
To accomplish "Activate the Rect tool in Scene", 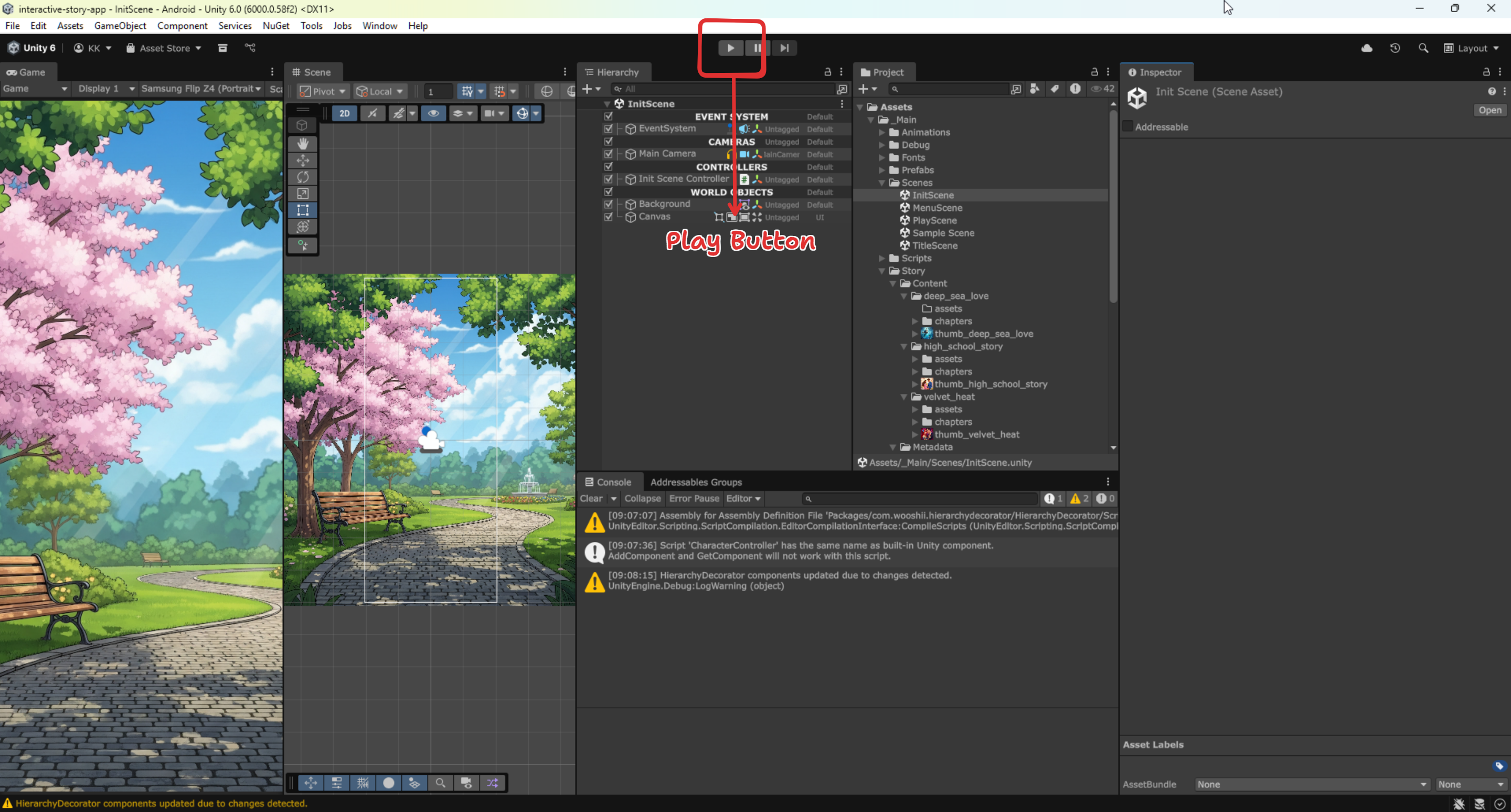I will [303, 210].
